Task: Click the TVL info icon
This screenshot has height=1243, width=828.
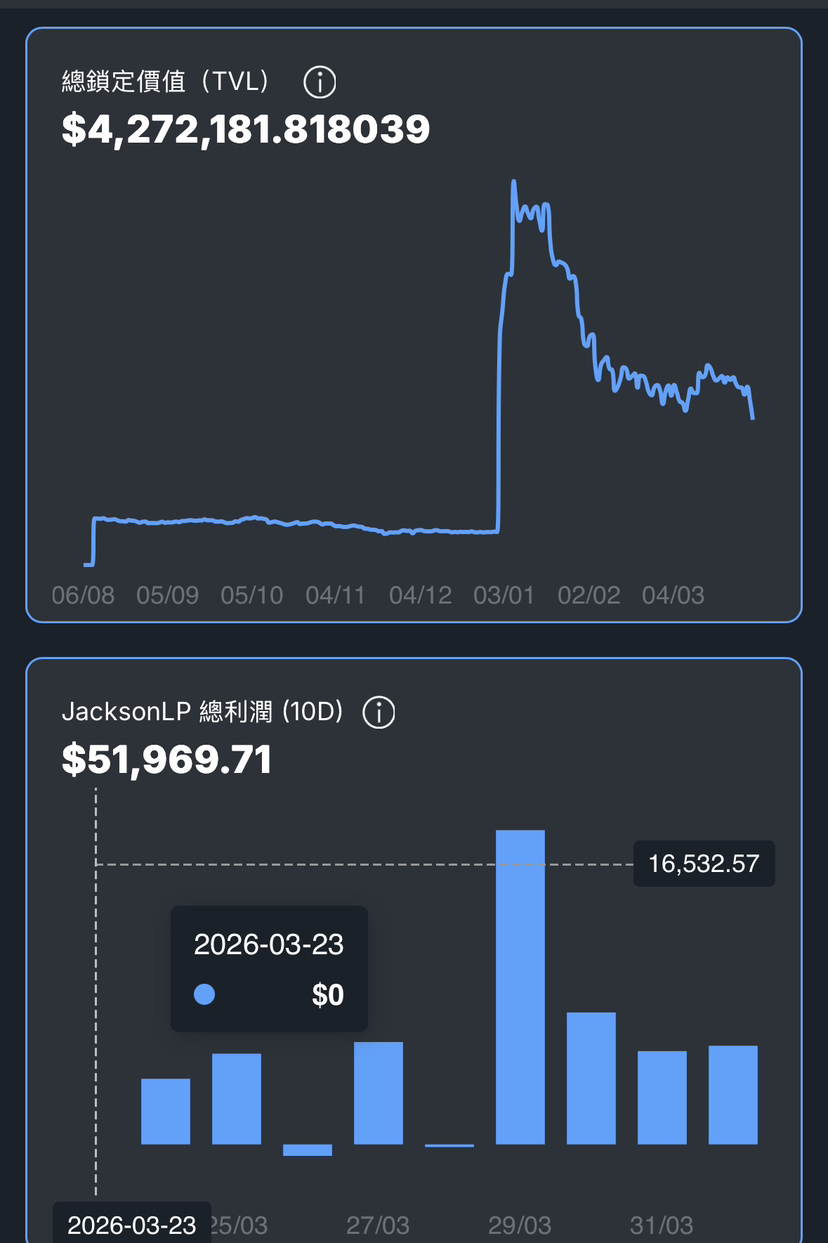Action: [x=320, y=82]
